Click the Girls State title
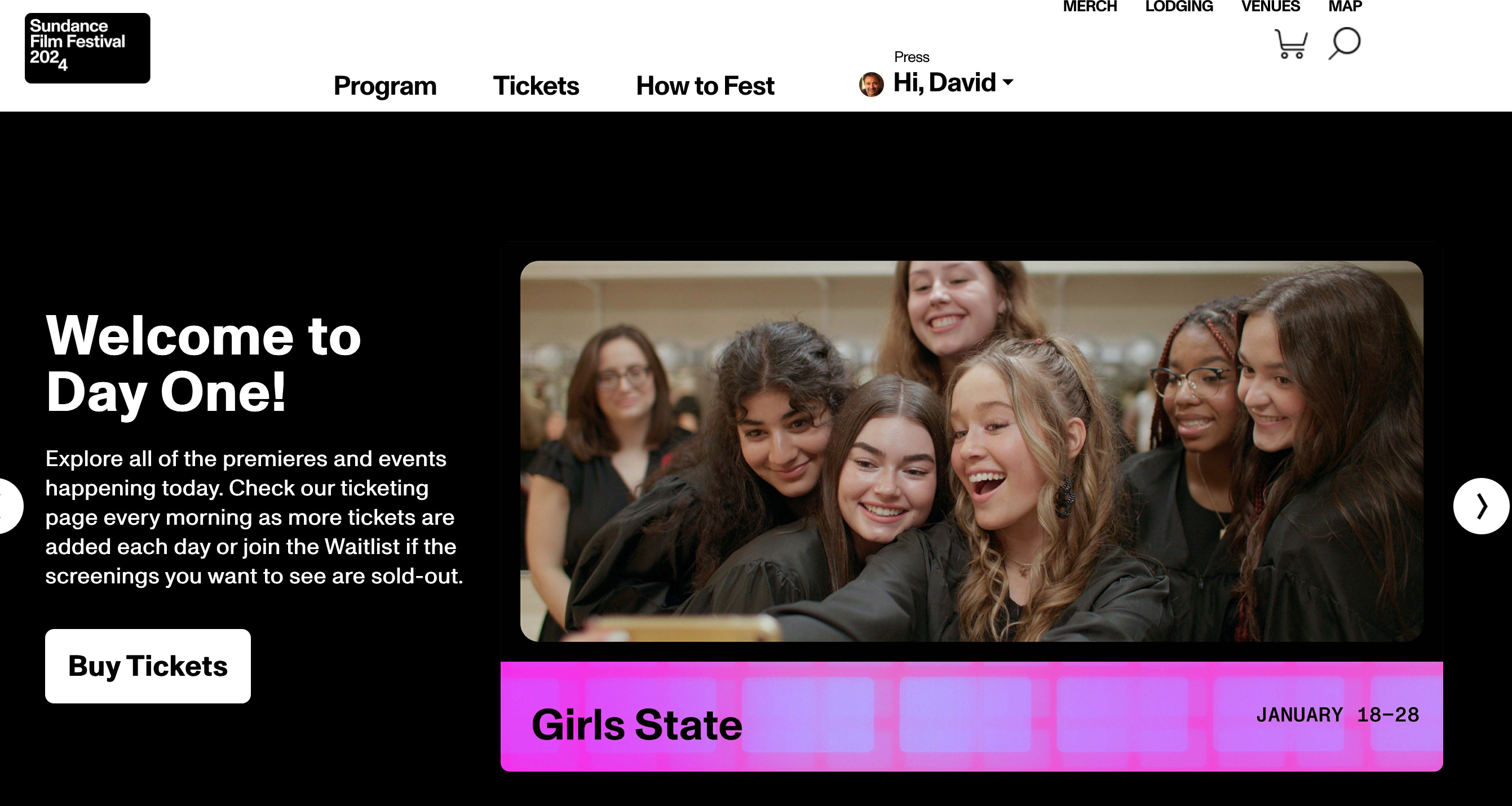Screen dimensions: 1512x806 [637, 725]
